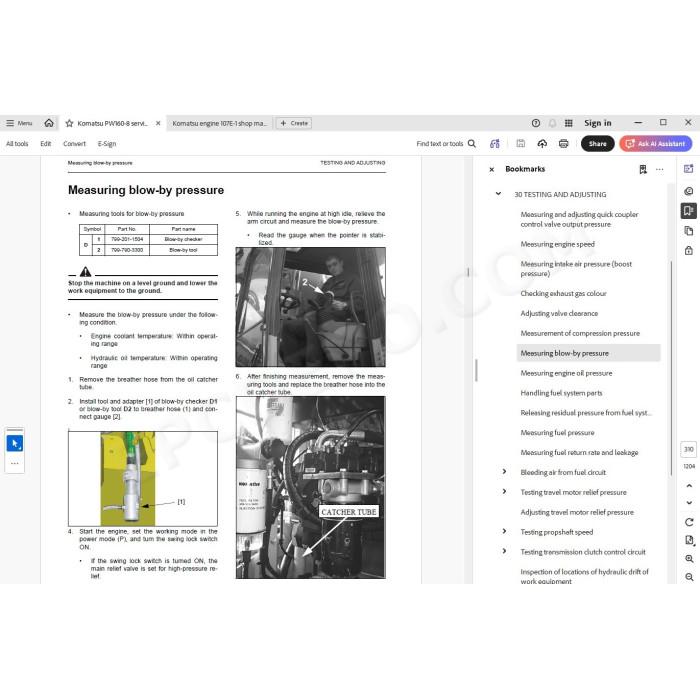The image size is (700, 700).
Task: Open bookmark Measuring fuel return rate and leakage
Action: tap(579, 453)
